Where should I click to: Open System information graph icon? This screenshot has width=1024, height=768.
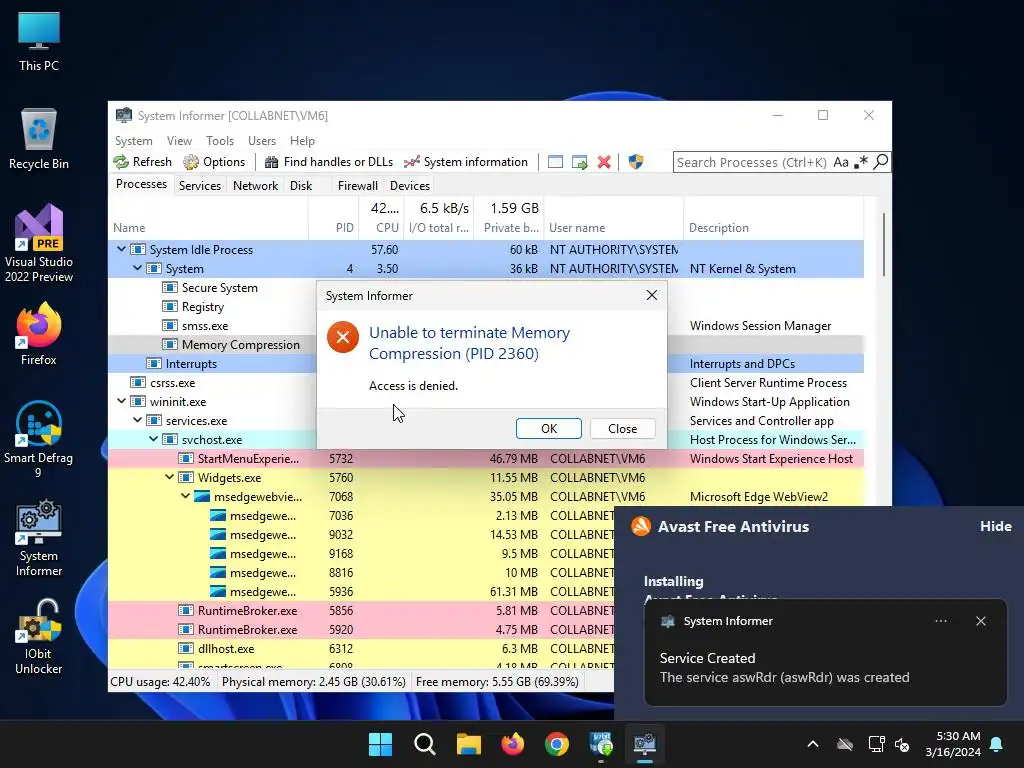click(411, 162)
